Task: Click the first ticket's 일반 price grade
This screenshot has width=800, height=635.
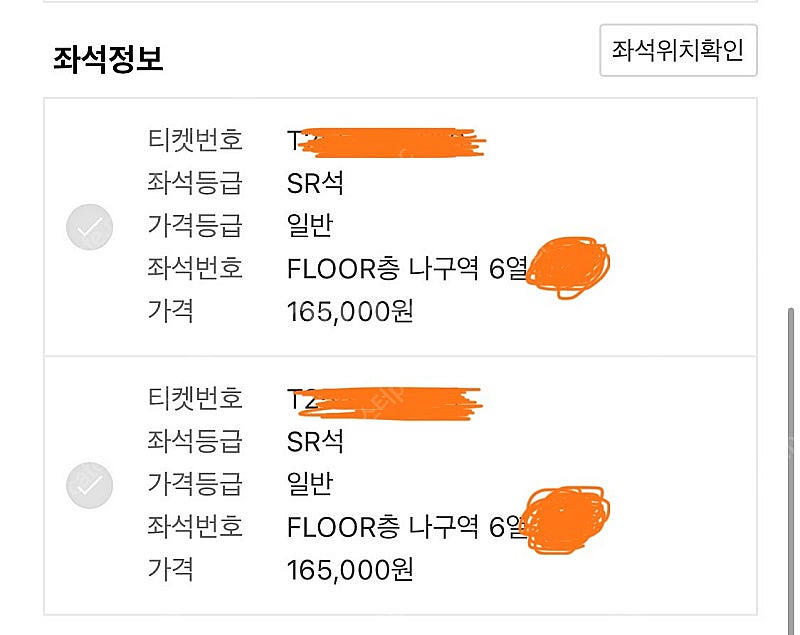Action: point(309,226)
